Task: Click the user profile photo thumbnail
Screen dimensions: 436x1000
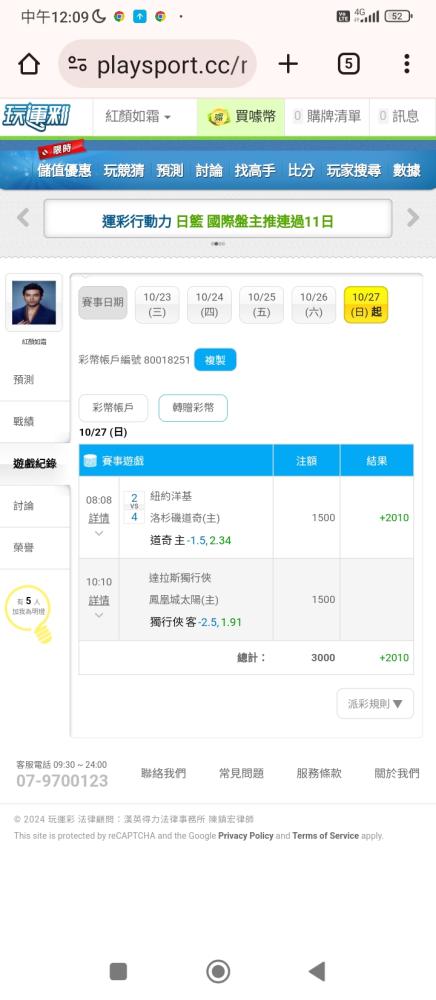Action: coord(34,303)
